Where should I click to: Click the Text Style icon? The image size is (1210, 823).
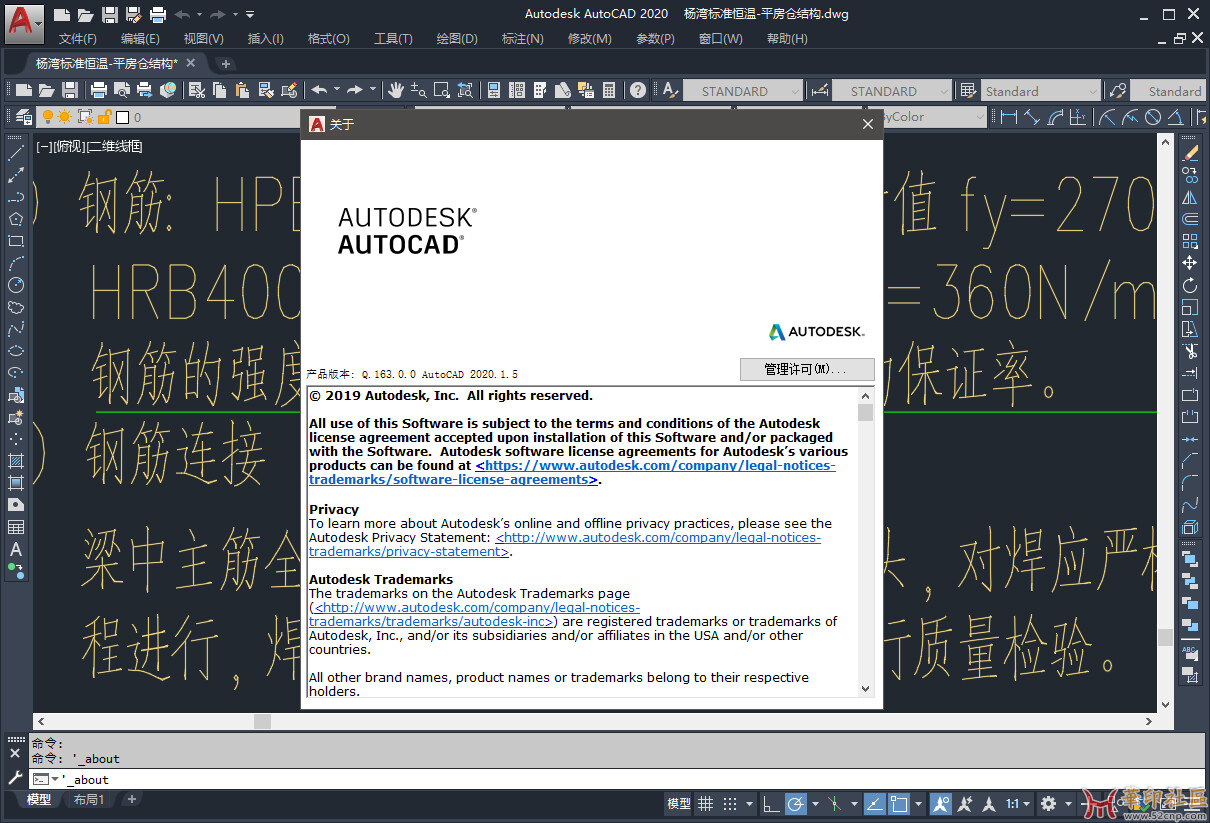click(x=670, y=90)
